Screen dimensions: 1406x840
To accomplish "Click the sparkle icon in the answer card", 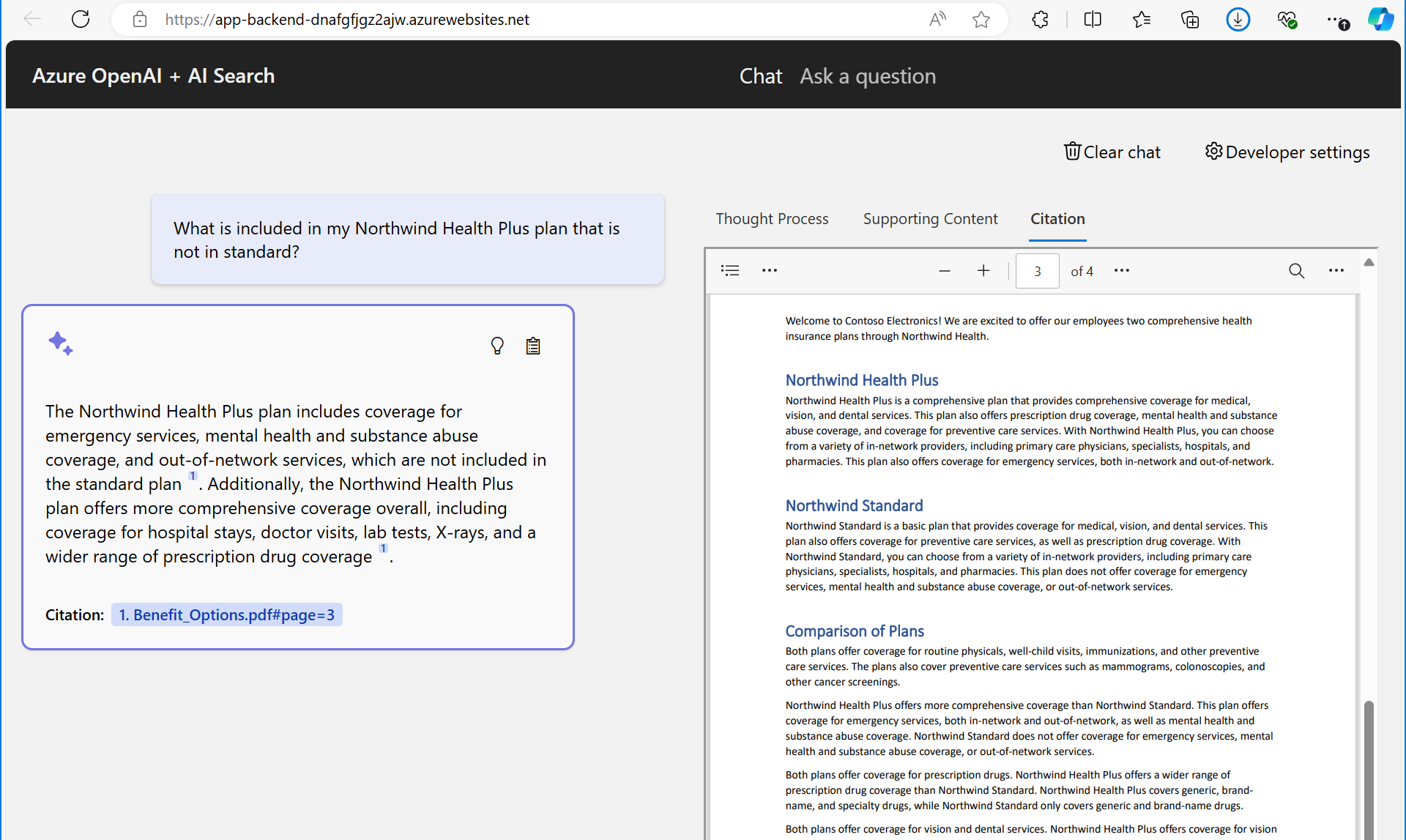I will tap(61, 343).
